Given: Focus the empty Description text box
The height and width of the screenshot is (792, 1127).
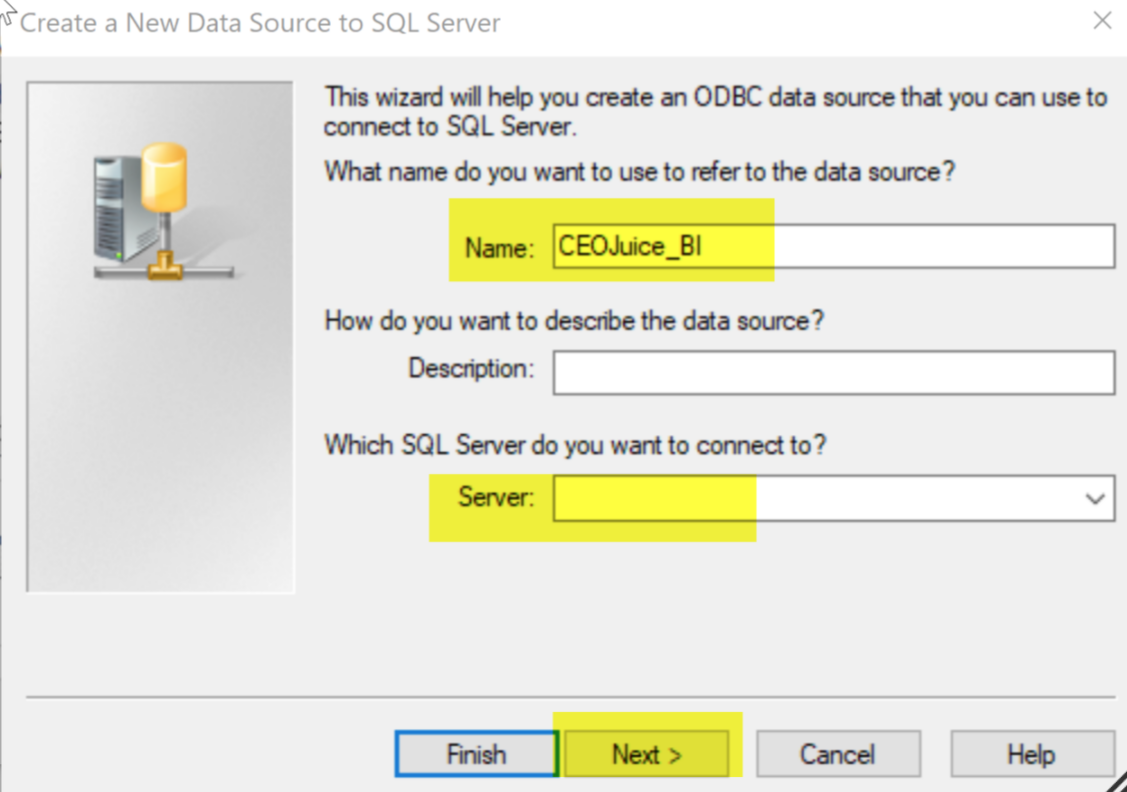Looking at the screenshot, I should (834, 372).
